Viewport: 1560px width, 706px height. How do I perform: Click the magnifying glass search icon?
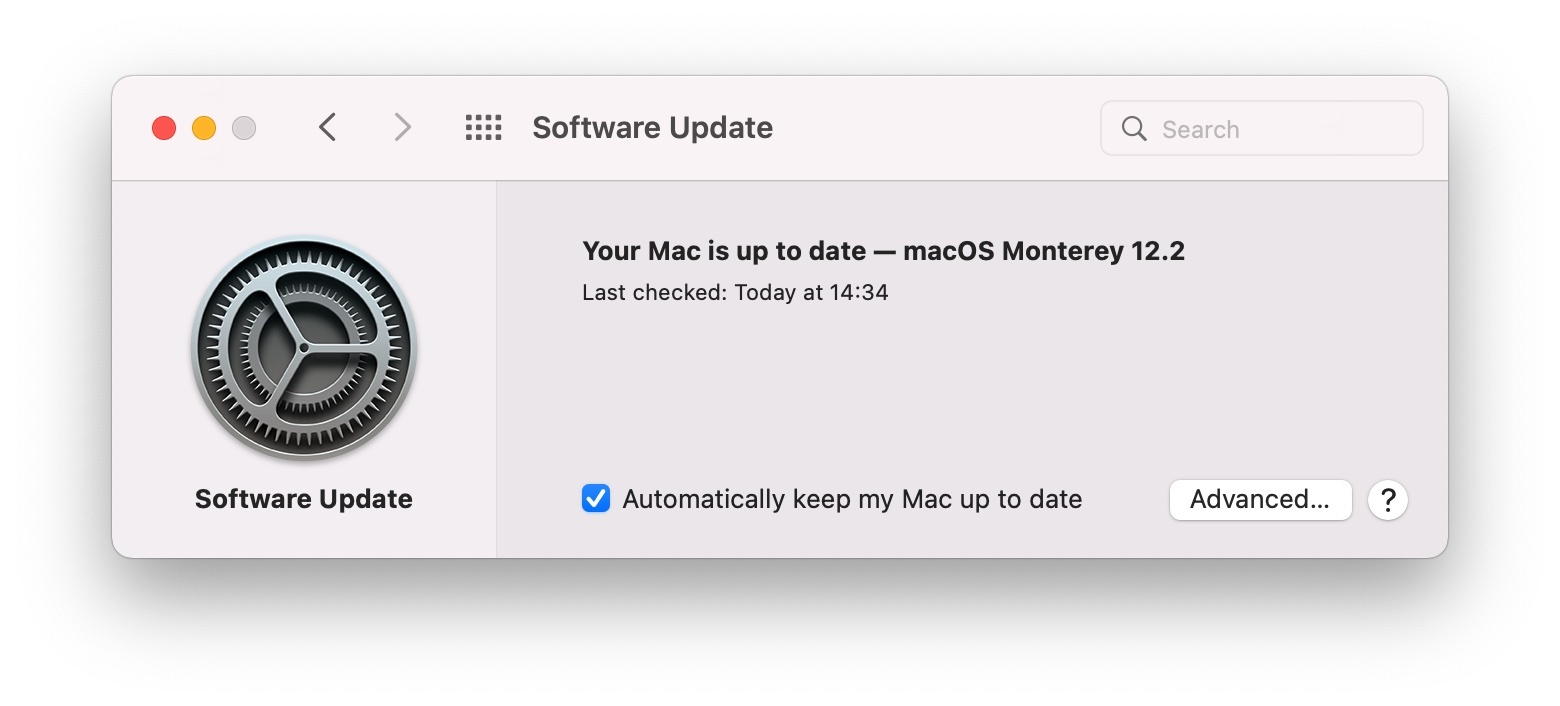click(x=1134, y=128)
